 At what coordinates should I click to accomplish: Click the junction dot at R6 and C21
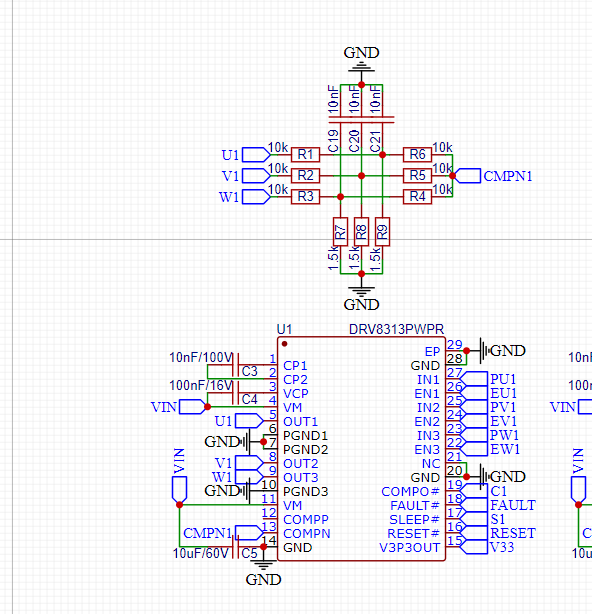pos(383,155)
